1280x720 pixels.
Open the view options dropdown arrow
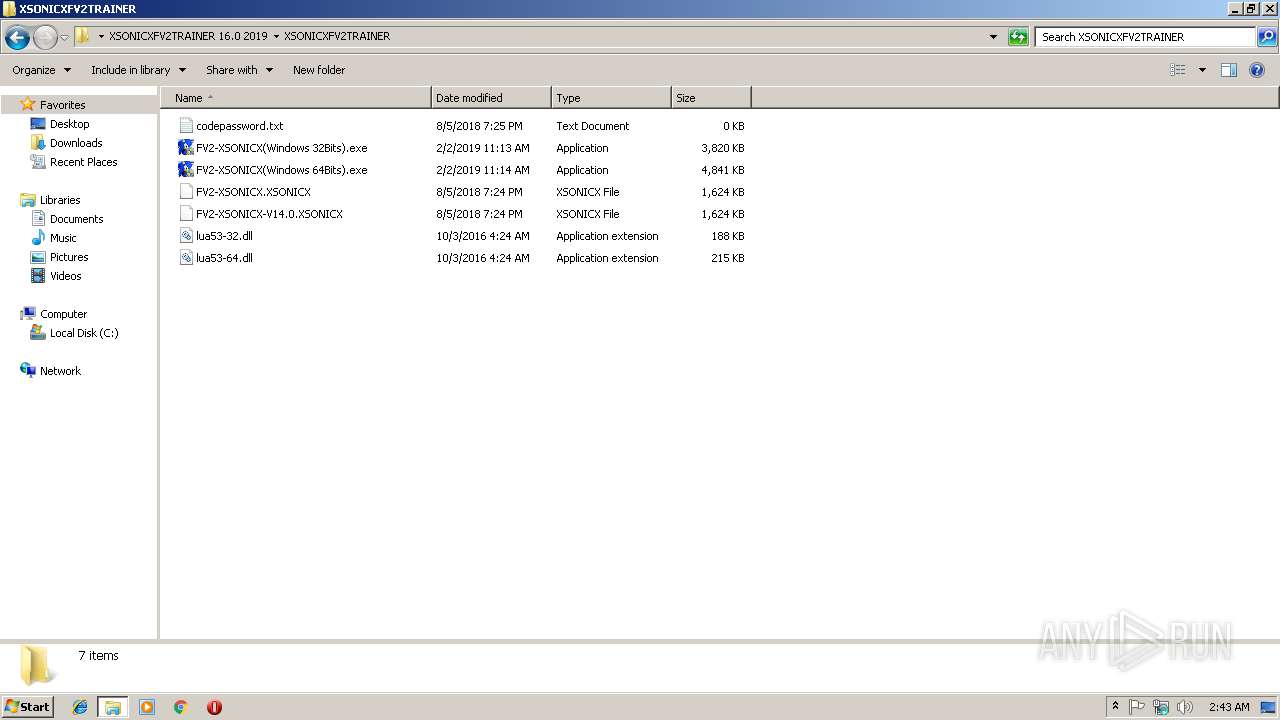click(1202, 70)
